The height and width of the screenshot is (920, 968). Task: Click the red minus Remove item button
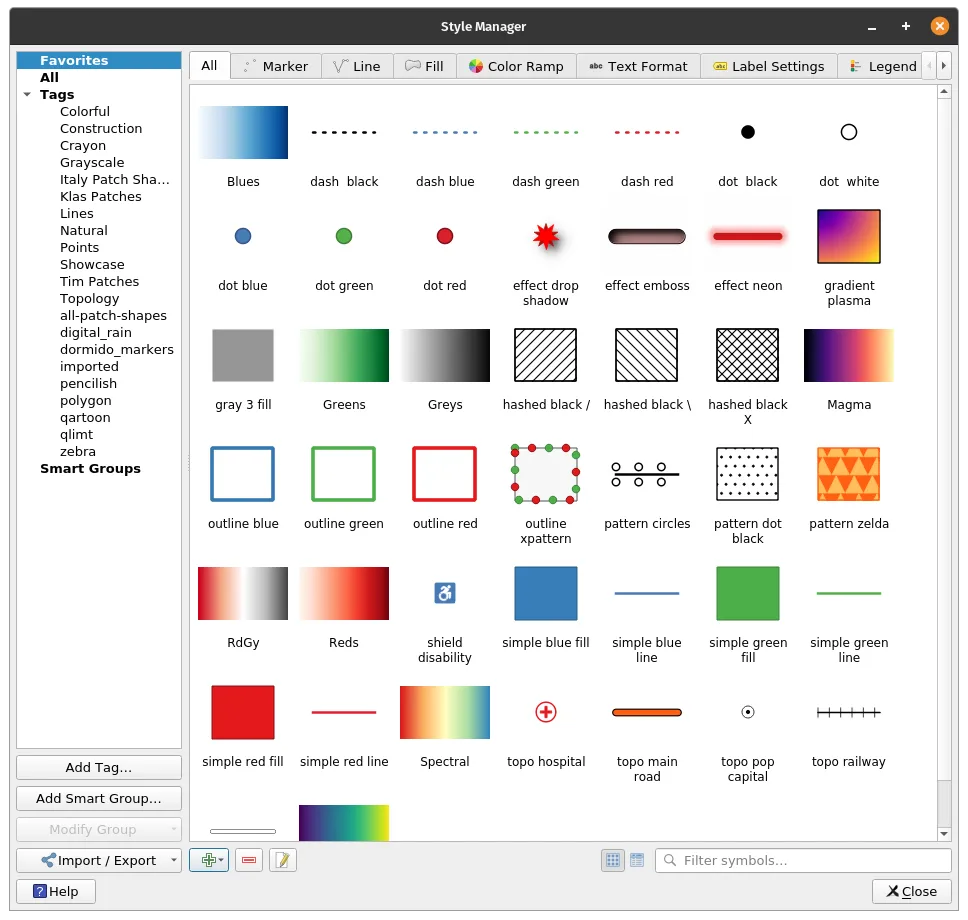pos(249,860)
